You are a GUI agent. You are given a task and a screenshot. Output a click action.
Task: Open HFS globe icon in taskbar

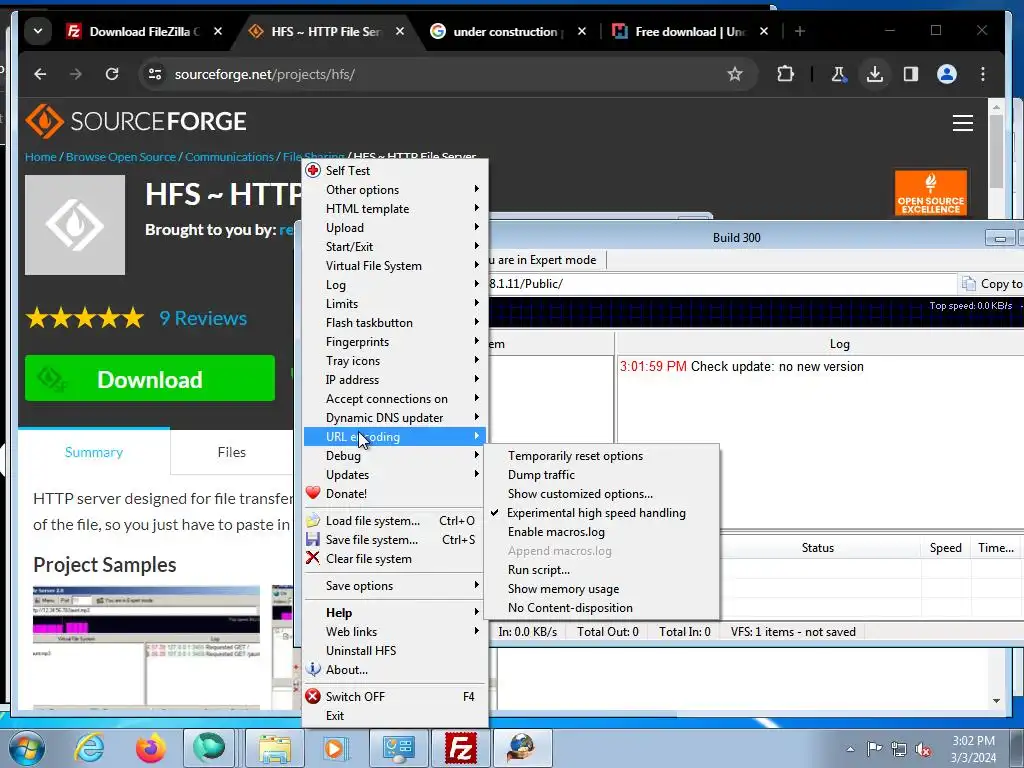pyautogui.click(x=521, y=748)
